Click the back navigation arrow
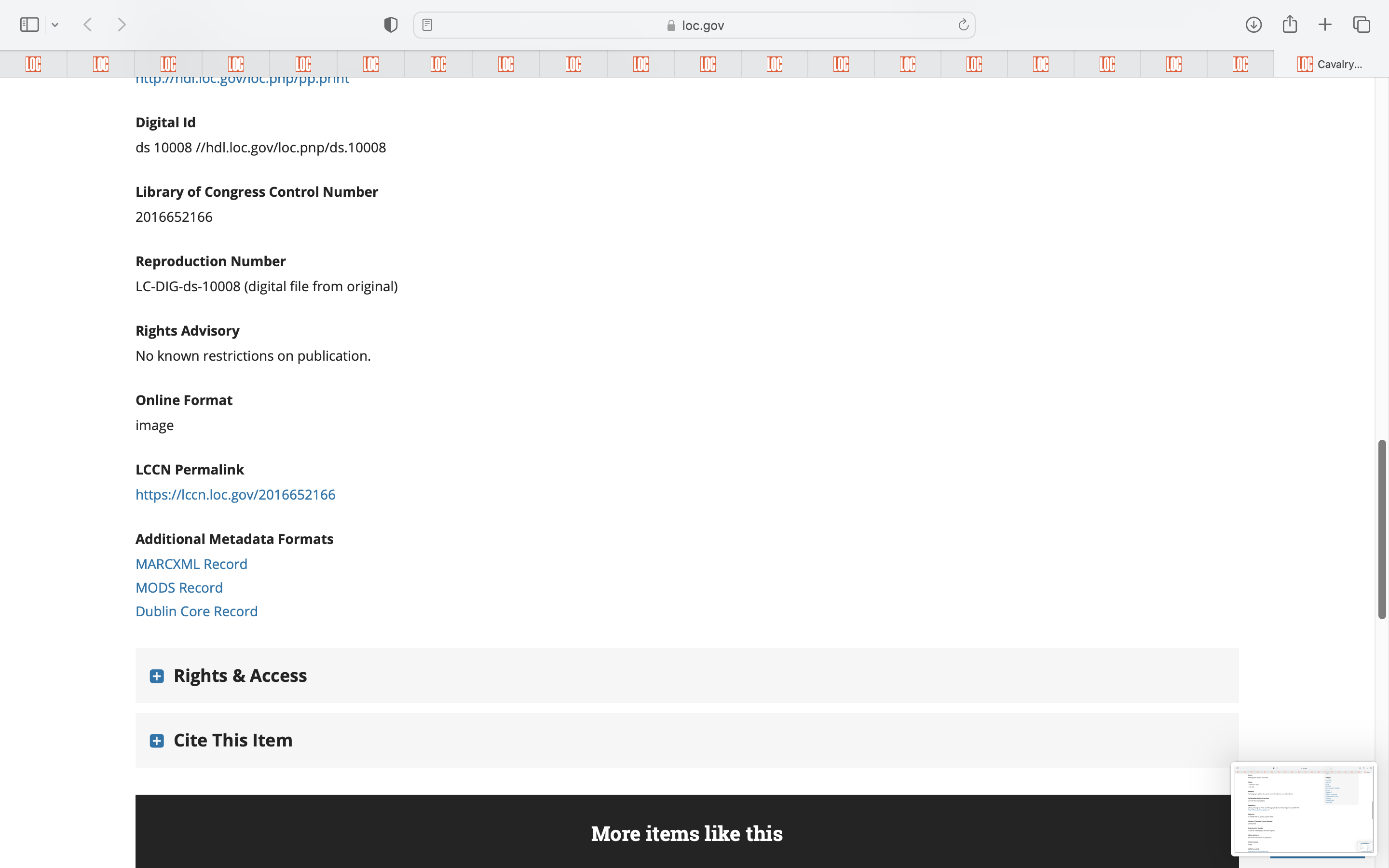The width and height of the screenshot is (1389, 868). point(88,25)
